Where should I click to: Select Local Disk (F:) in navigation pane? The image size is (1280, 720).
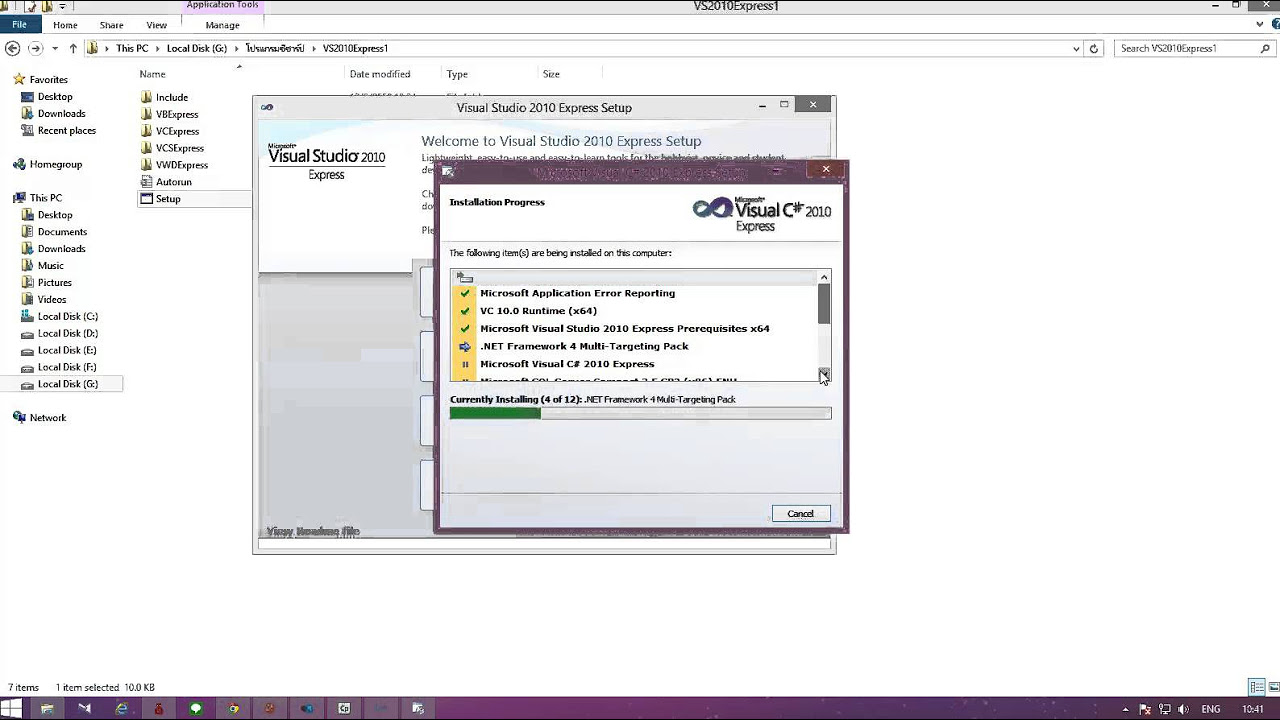click(x=67, y=367)
